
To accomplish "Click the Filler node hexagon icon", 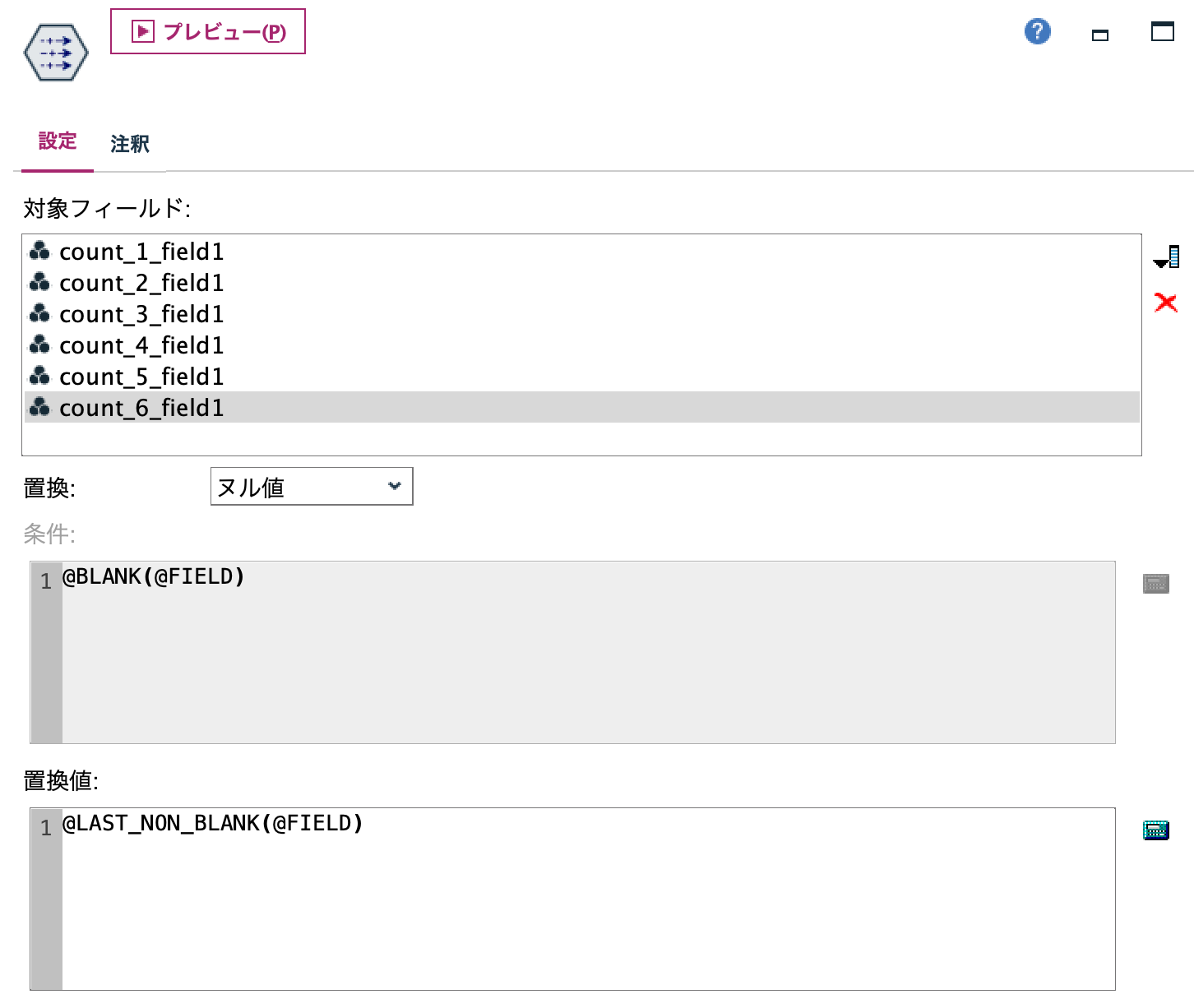I will (56, 53).
